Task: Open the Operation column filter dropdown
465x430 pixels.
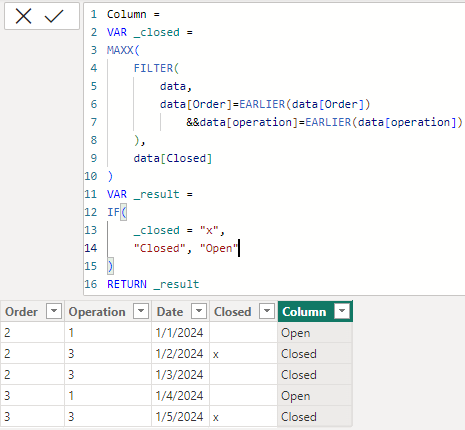Action: click(141, 311)
